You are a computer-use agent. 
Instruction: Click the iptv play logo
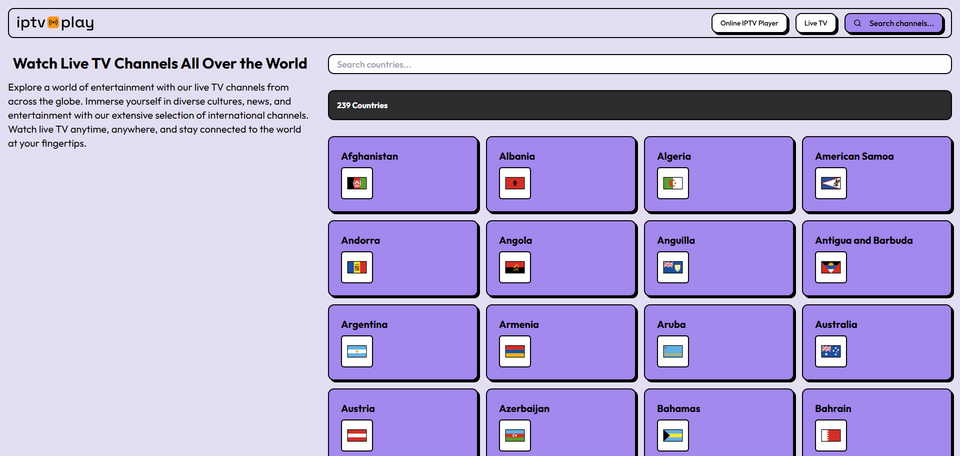click(x=55, y=23)
